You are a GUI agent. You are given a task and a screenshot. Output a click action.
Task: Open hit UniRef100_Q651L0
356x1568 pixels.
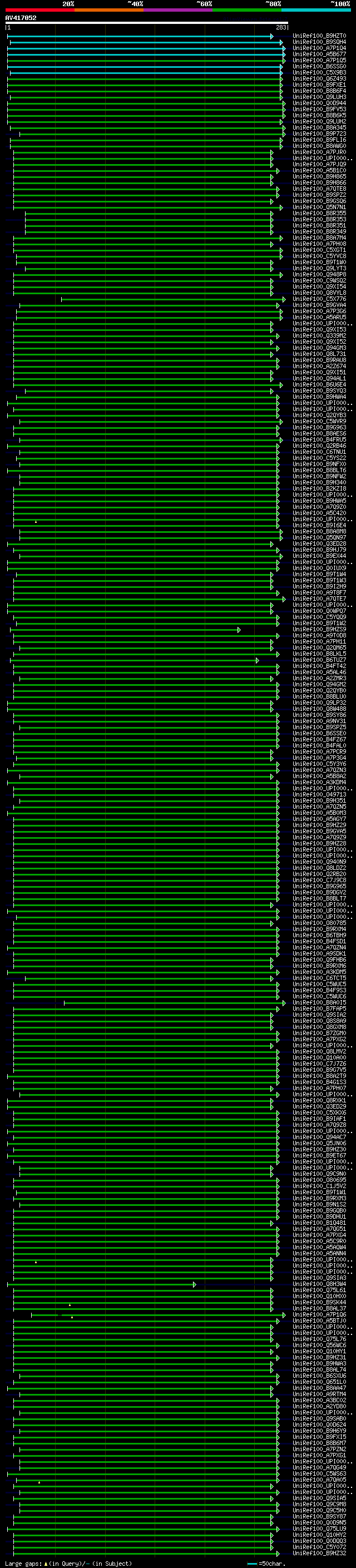[x=319, y=1382]
